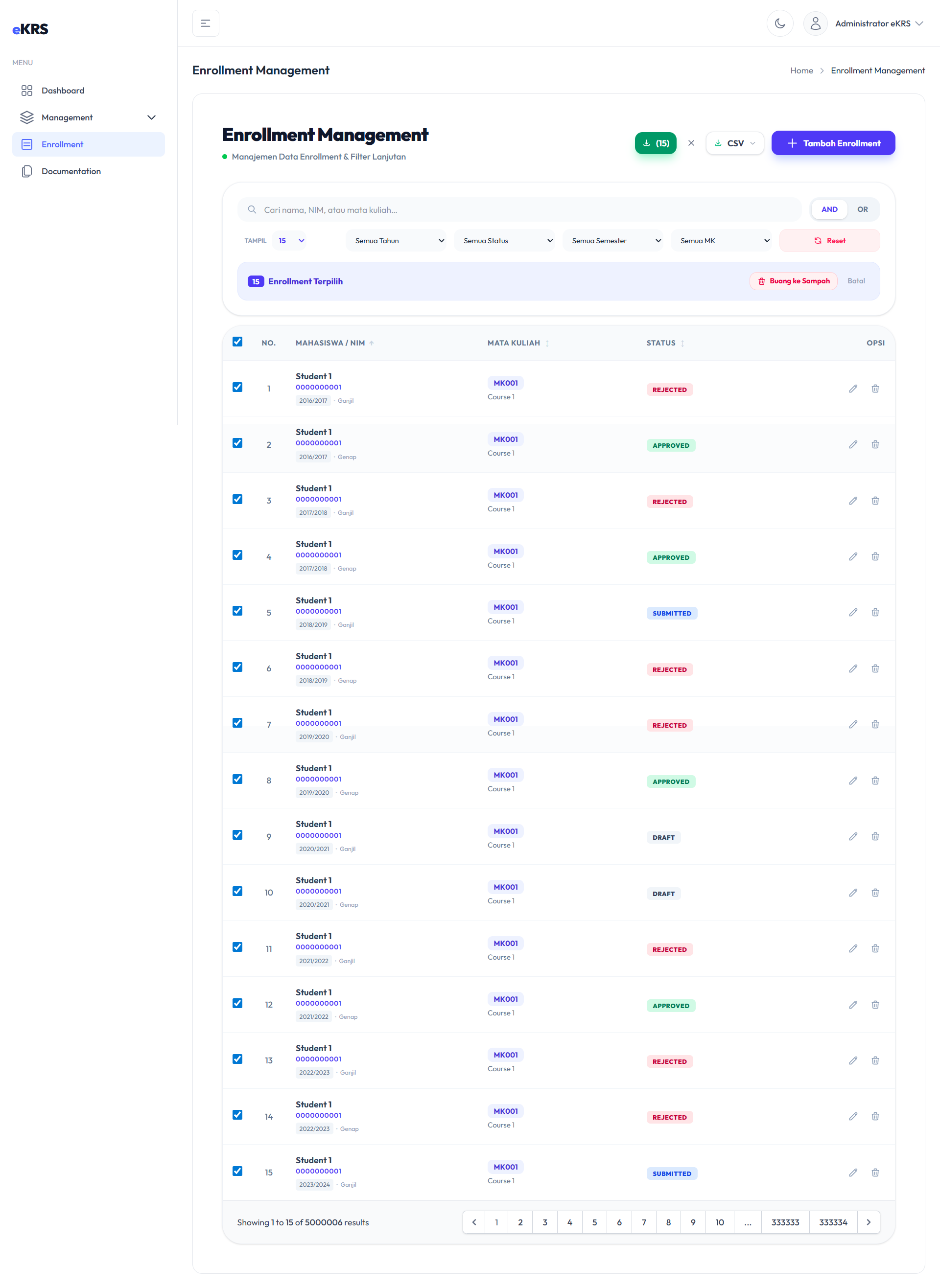Open Enrollment in the sidebar
The height and width of the screenshot is (1288, 940).
[x=88, y=144]
